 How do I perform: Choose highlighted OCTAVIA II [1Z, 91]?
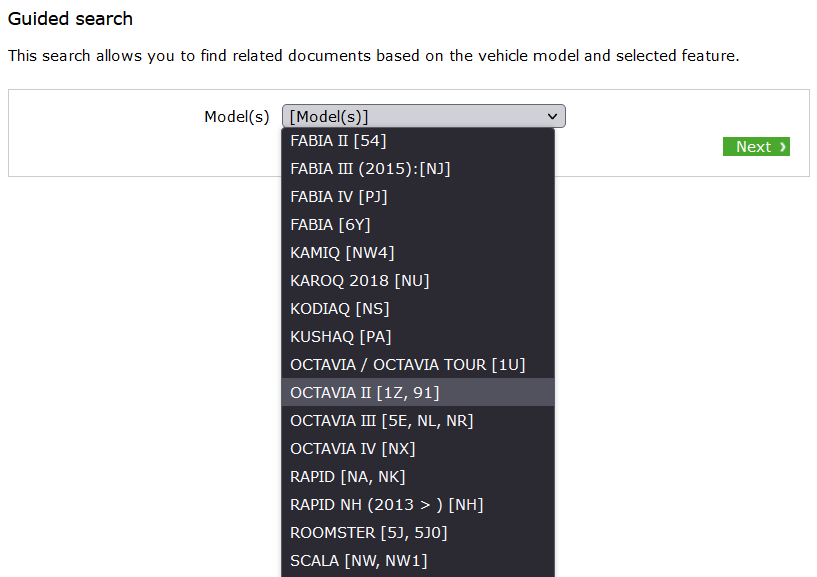[418, 392]
